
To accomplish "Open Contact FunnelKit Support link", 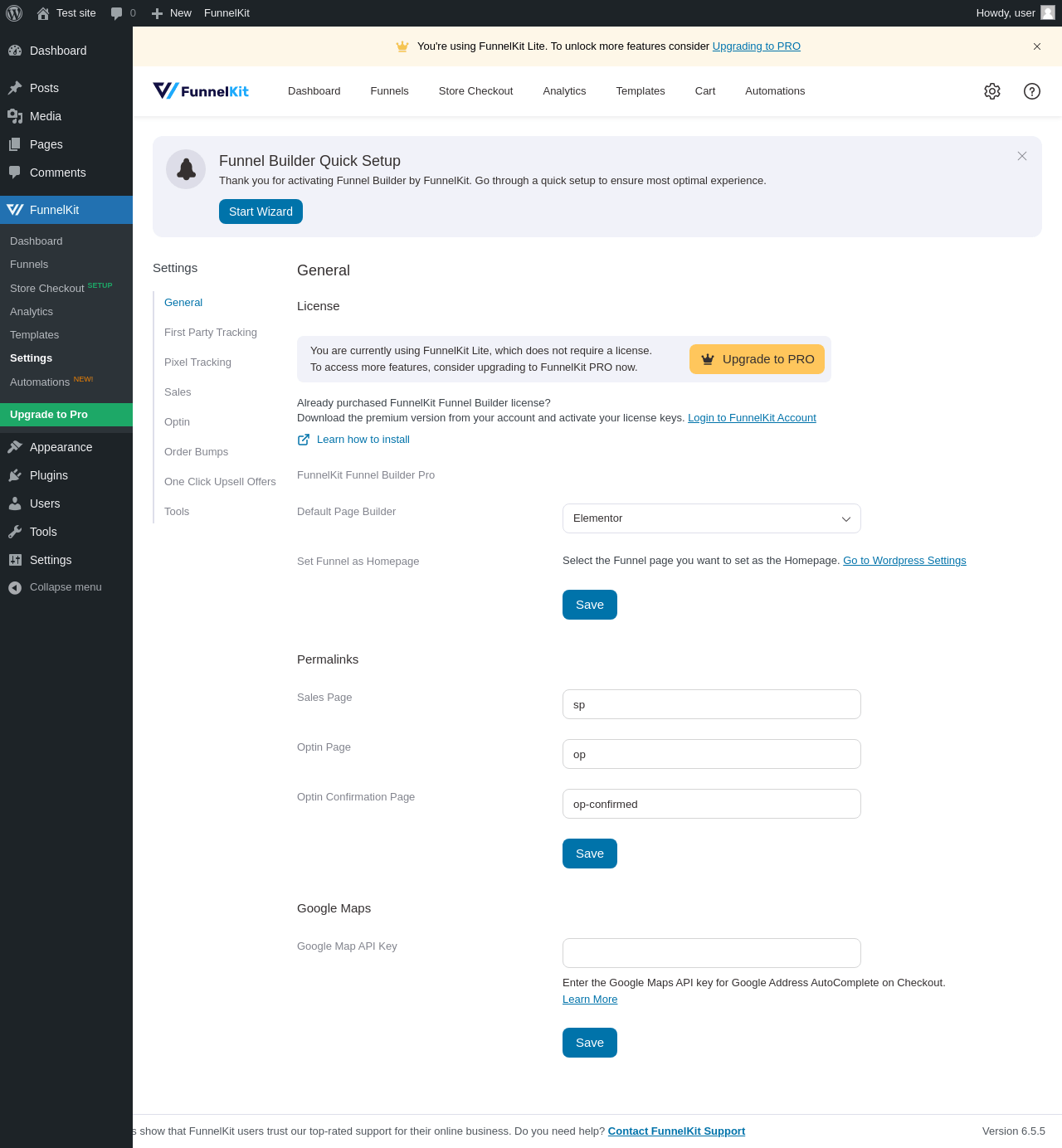I will point(676,1131).
